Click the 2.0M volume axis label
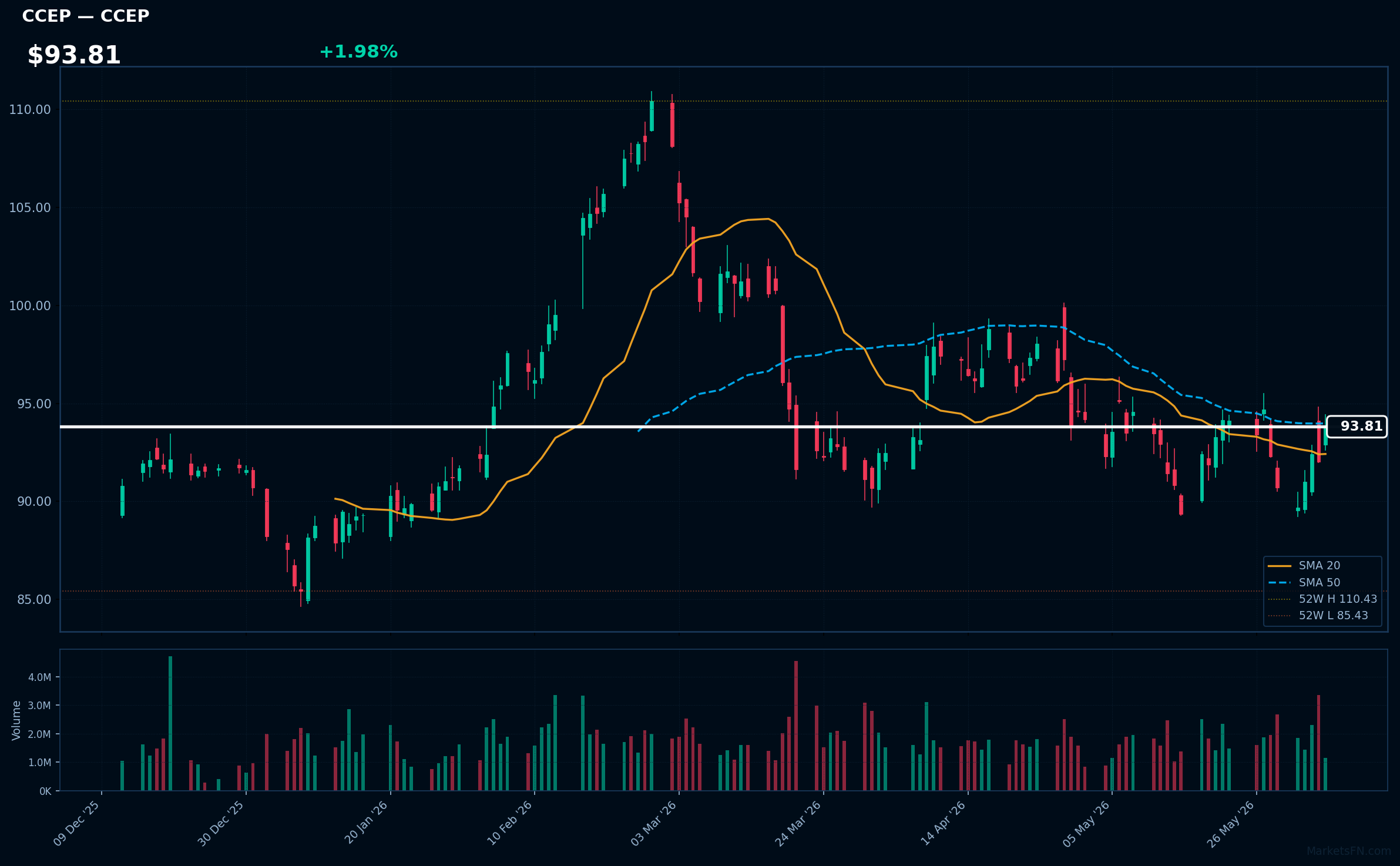The image size is (1400, 866). click(40, 734)
